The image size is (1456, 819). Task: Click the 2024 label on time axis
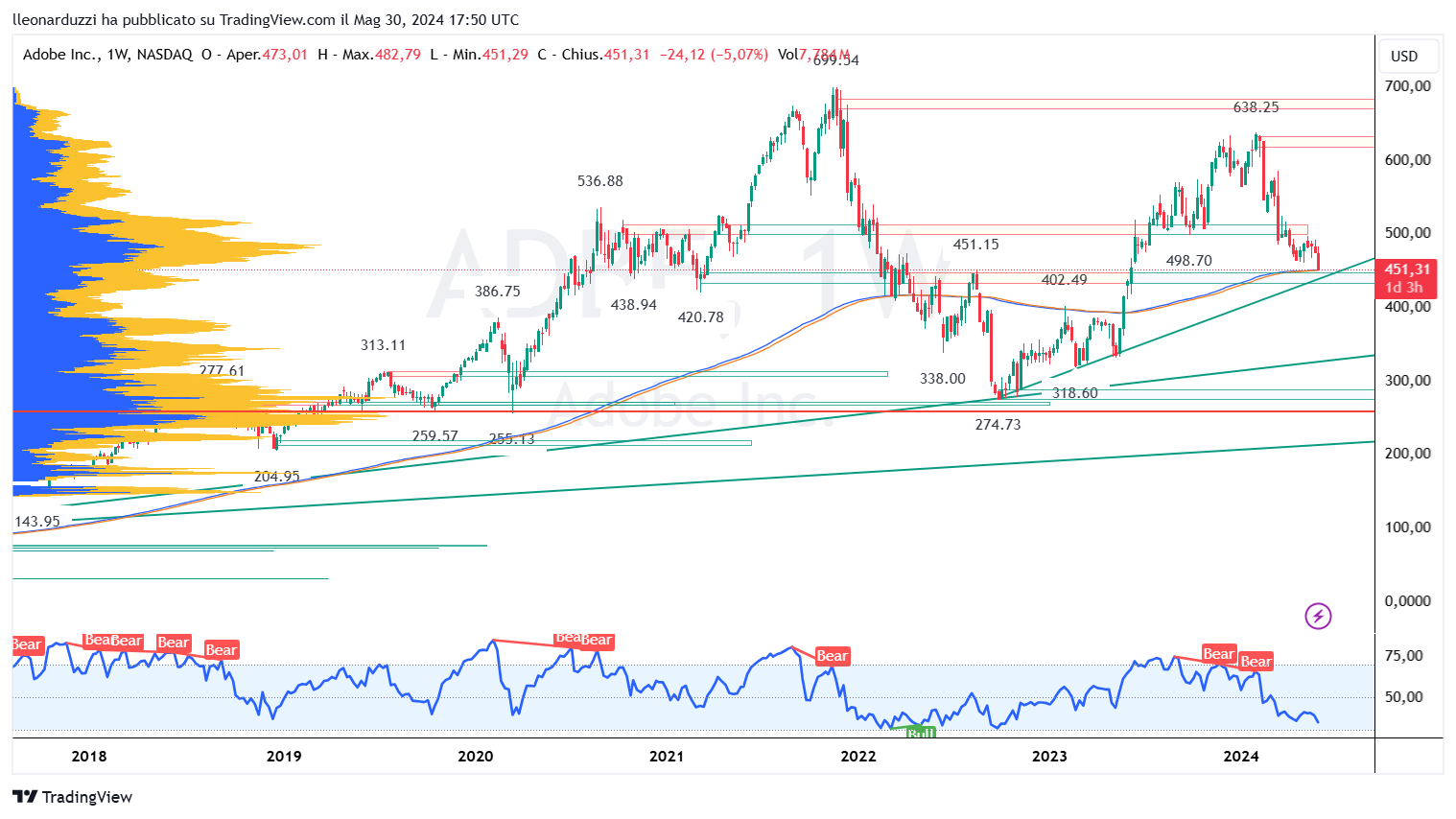click(x=1241, y=756)
